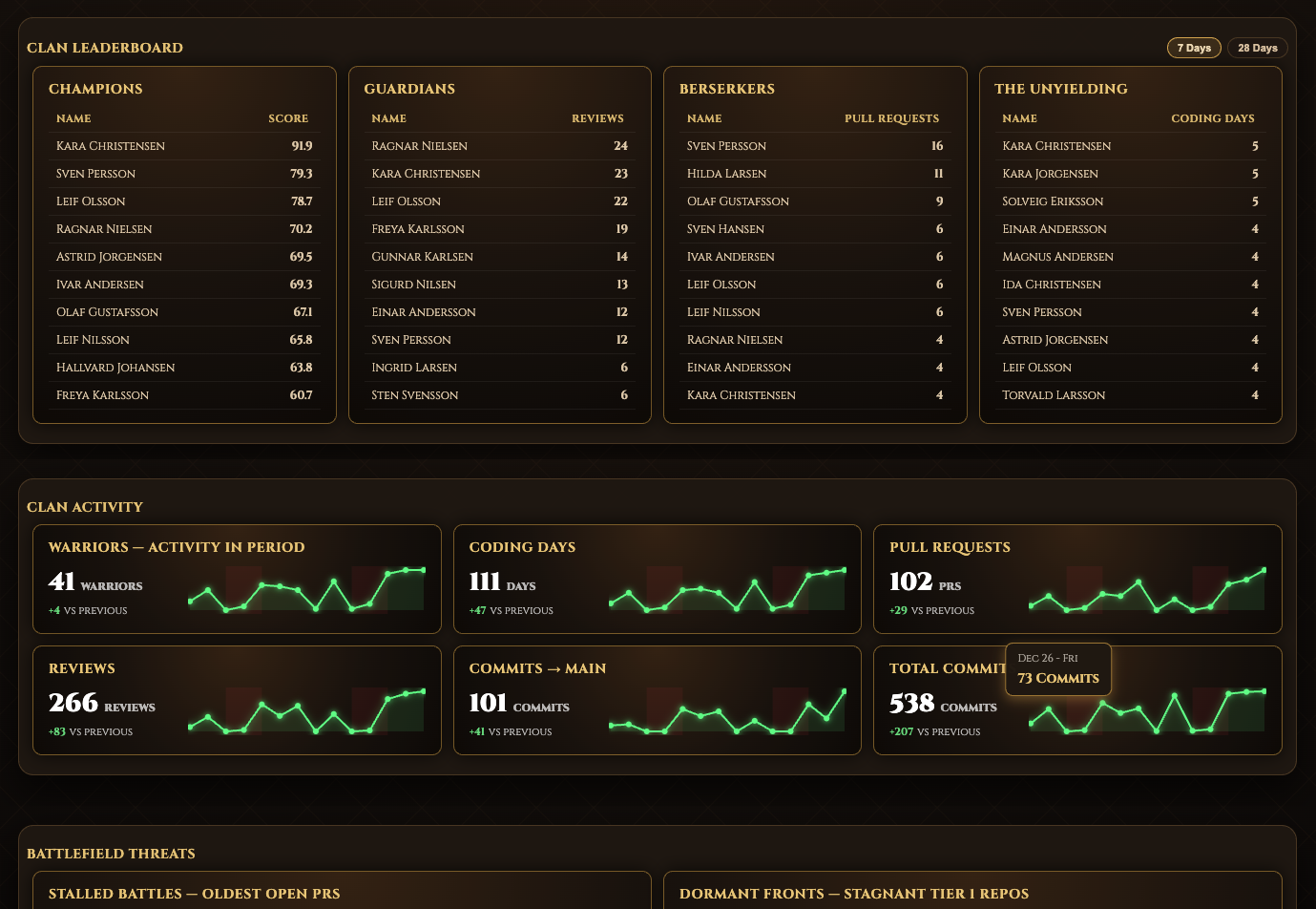The width and height of the screenshot is (1316, 909).
Task: Click the Reviews sparkline chart
Action: tap(307, 710)
